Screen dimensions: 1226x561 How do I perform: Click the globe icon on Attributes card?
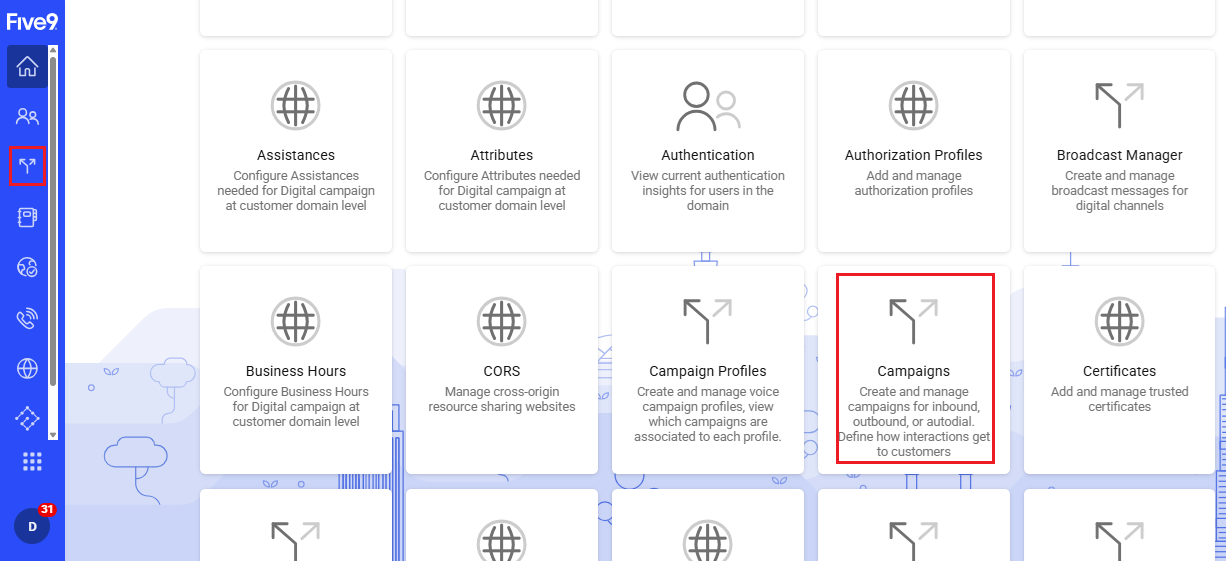point(501,105)
